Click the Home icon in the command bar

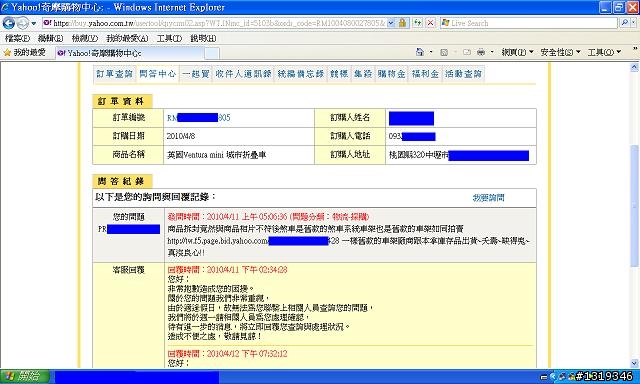pos(420,52)
